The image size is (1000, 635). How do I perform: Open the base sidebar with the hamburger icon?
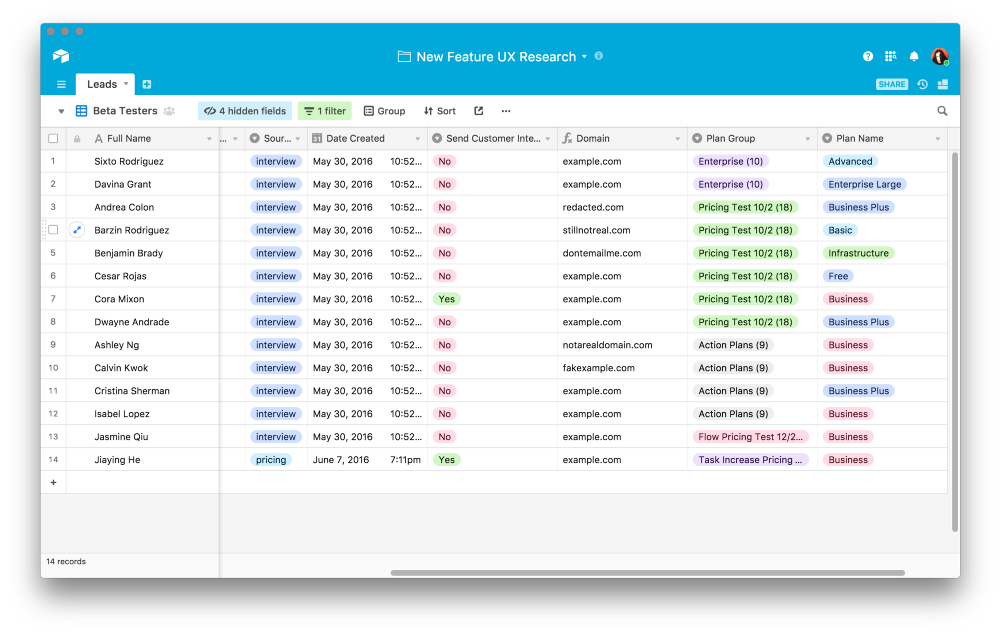pyautogui.click(x=60, y=84)
